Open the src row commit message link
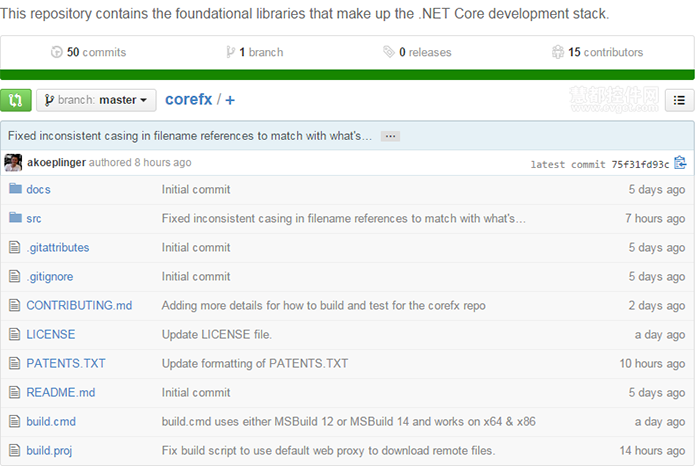This screenshot has width=700, height=466. (344, 219)
